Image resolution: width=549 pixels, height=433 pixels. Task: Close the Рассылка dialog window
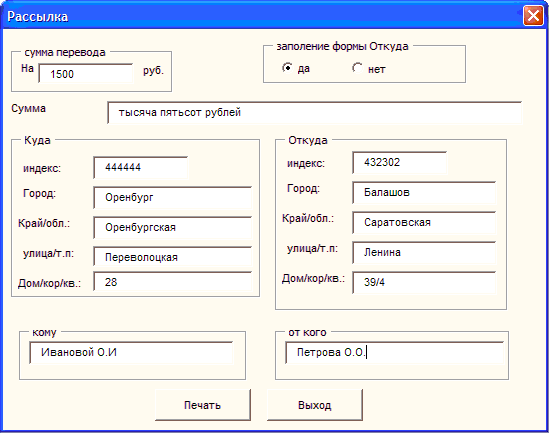533,16
